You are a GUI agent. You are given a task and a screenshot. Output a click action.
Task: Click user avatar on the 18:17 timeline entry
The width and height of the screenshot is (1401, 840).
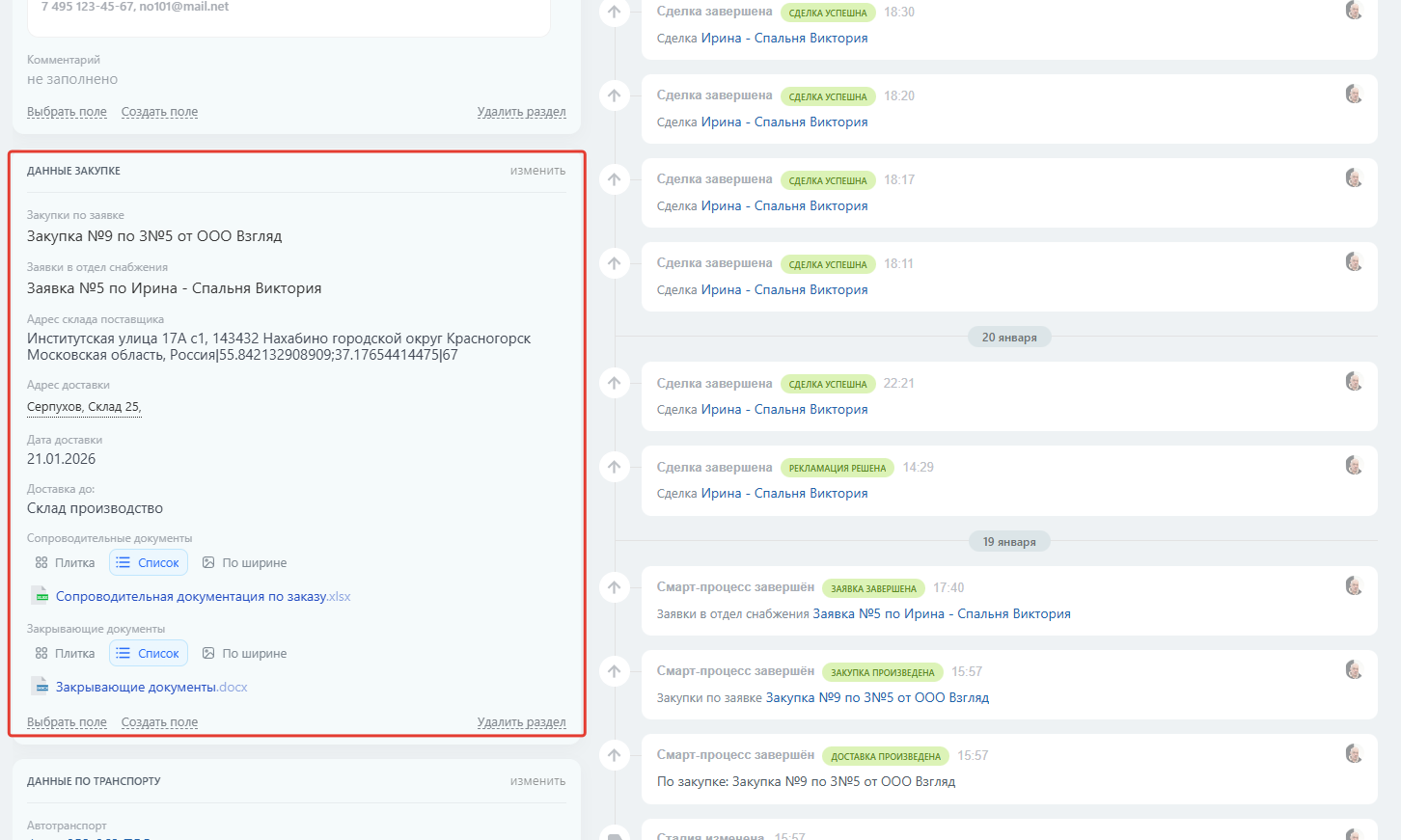point(1354,178)
